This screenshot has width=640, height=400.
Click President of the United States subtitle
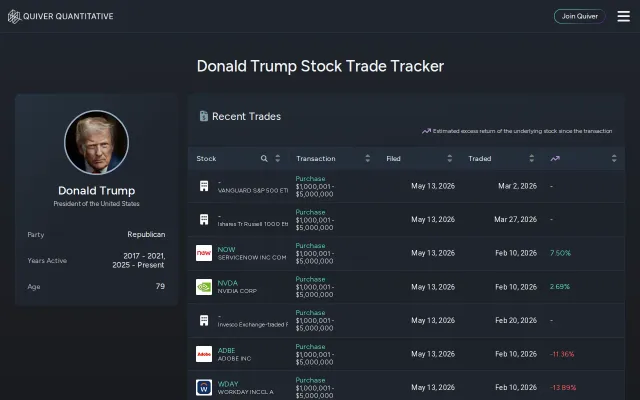click(96, 204)
